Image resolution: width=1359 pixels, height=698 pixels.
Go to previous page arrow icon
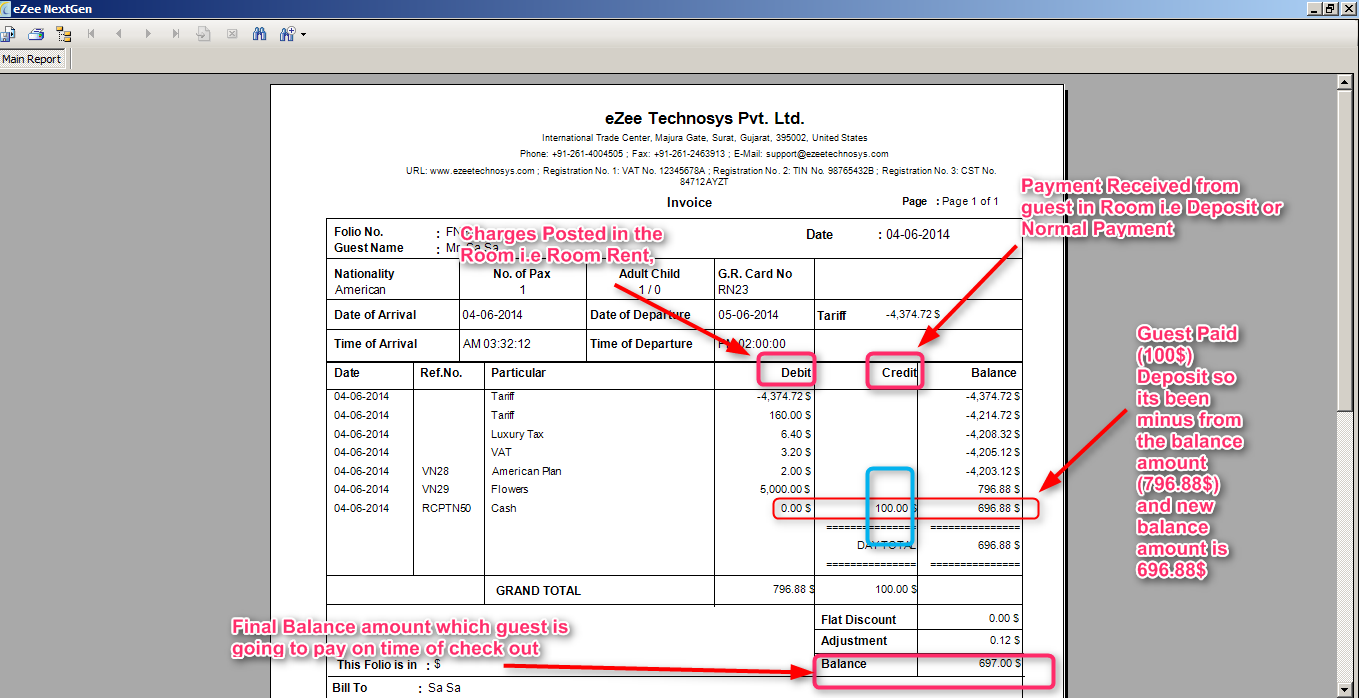pyautogui.click(x=119, y=34)
